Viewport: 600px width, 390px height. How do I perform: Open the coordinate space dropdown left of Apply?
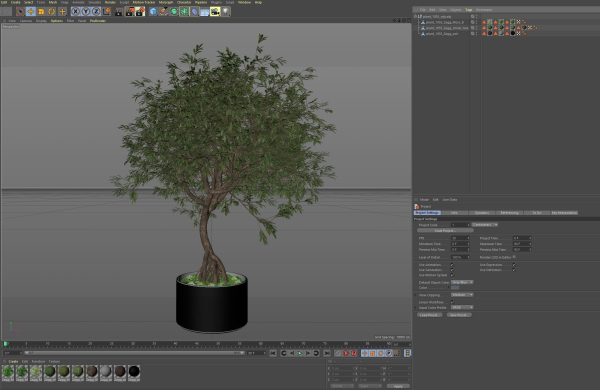[342, 386]
